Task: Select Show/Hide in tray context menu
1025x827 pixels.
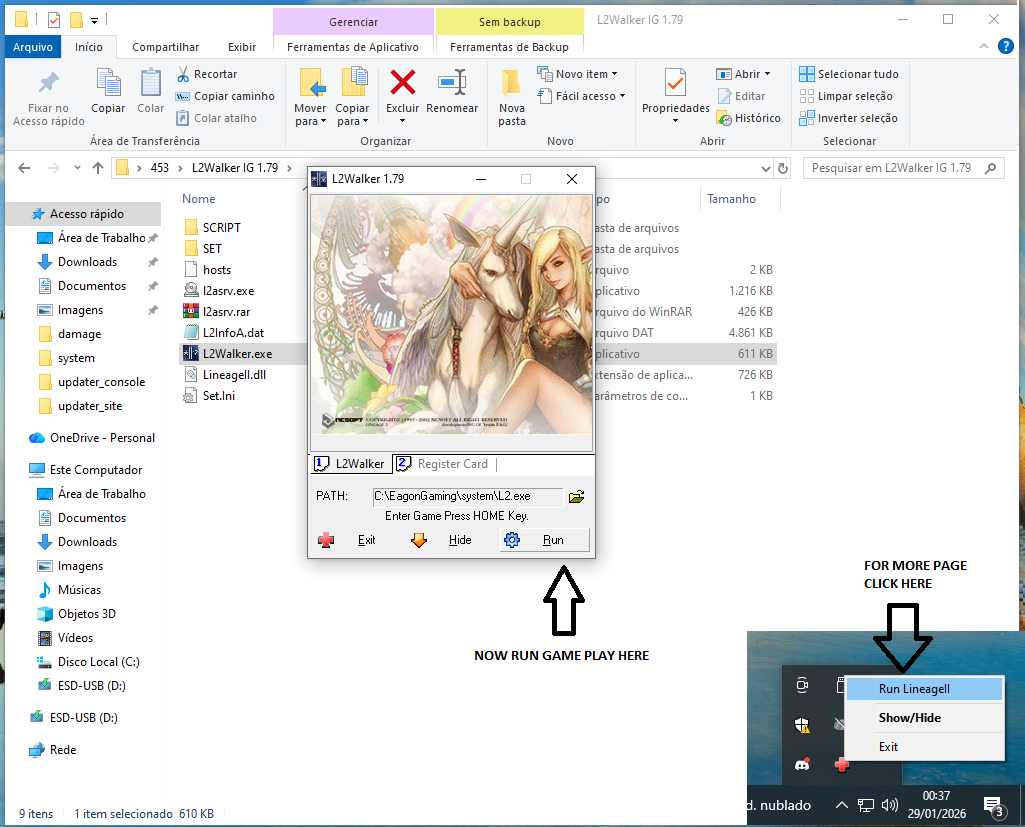Action: 924,718
